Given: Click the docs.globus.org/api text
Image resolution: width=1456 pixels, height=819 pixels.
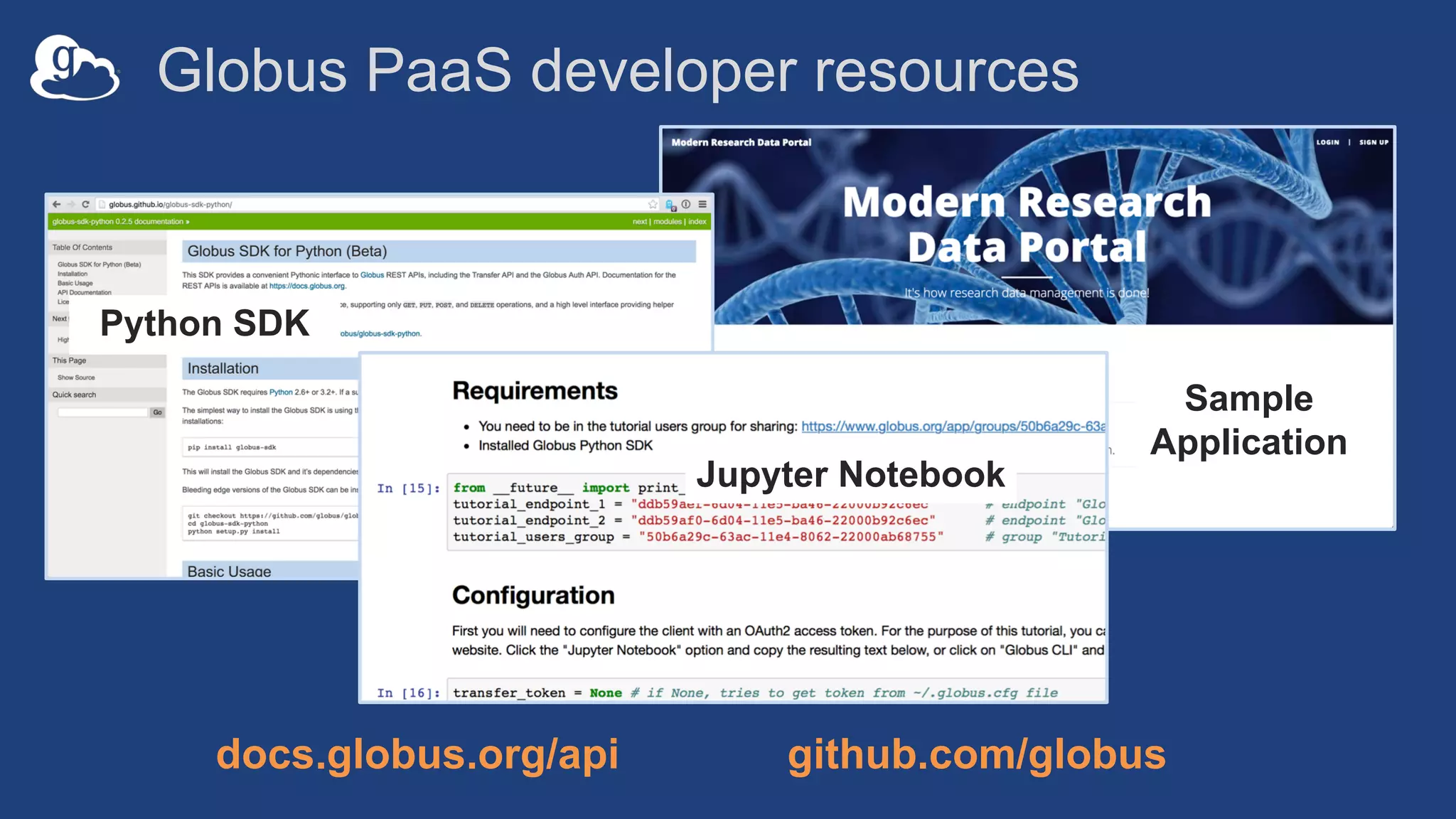Looking at the screenshot, I should click(417, 754).
